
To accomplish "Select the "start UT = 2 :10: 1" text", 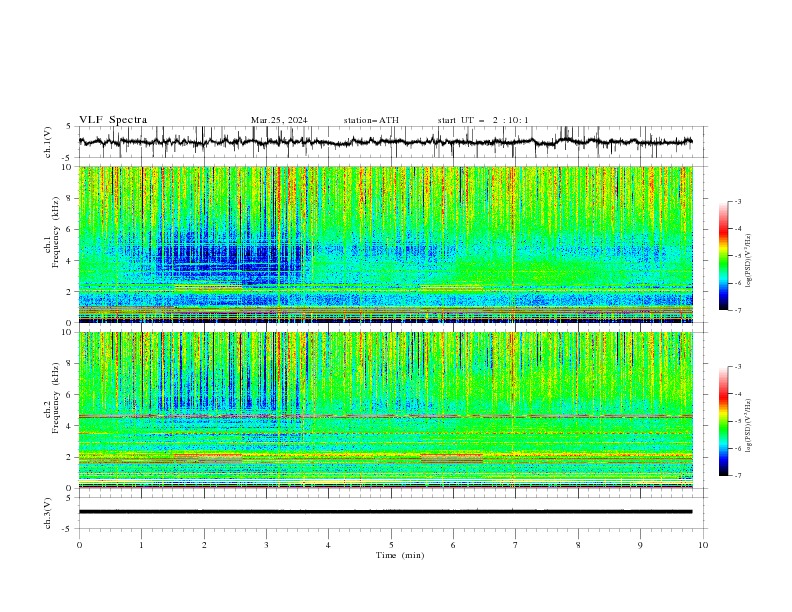I will point(483,120).
